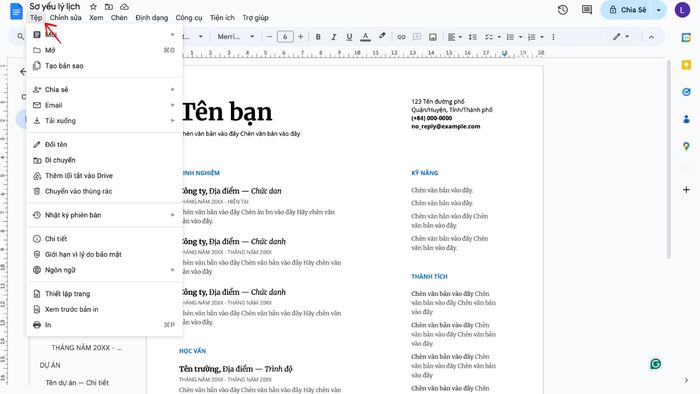Check the cloud save status icon

(125, 7)
